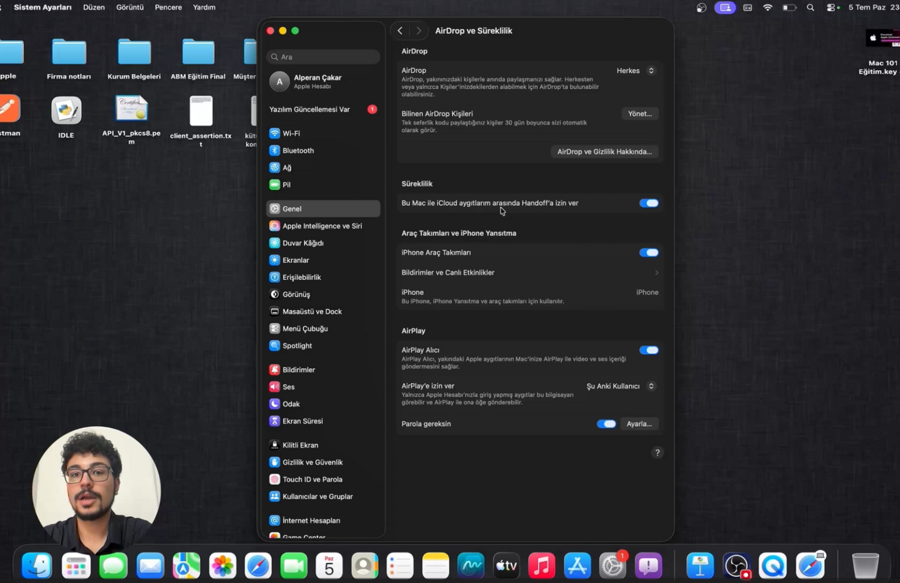Open Görüntü menu
The image size is (900, 583).
[130, 7]
